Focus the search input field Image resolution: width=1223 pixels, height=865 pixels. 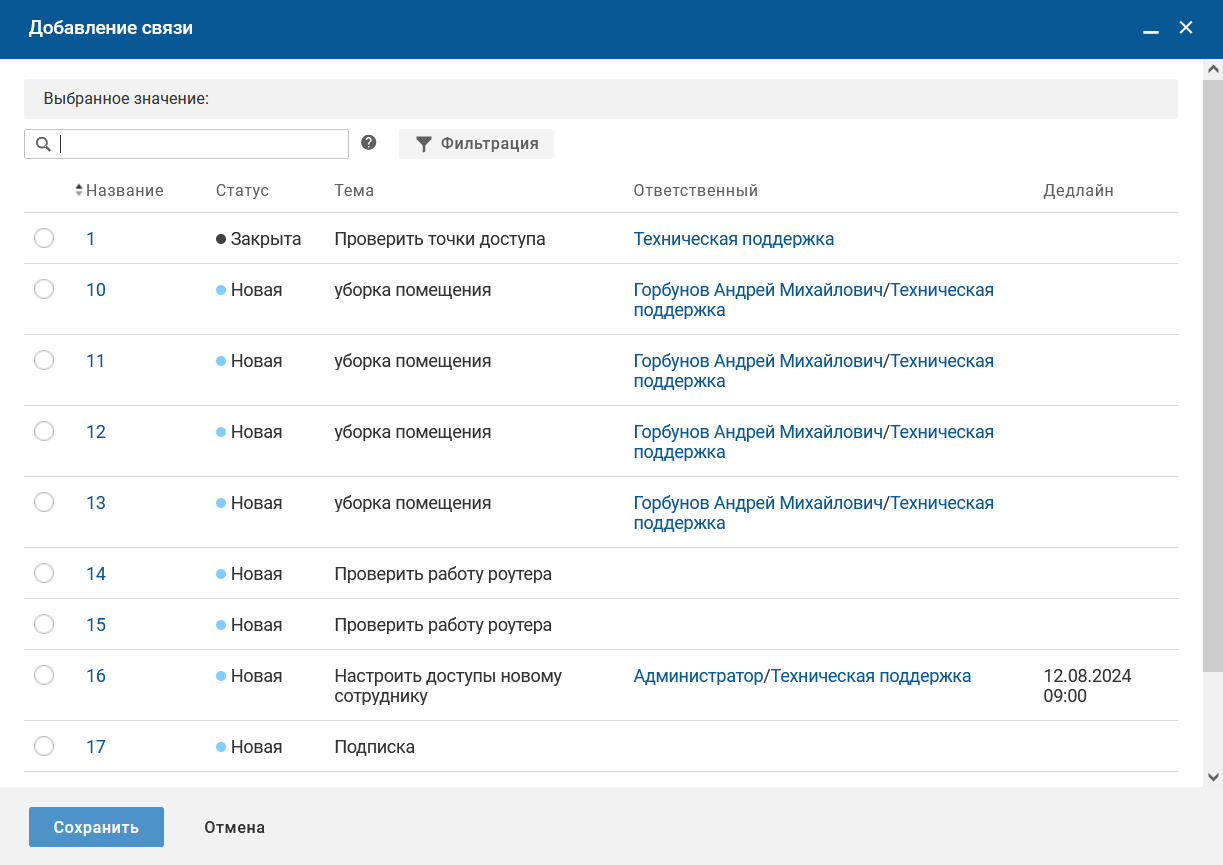click(200, 144)
